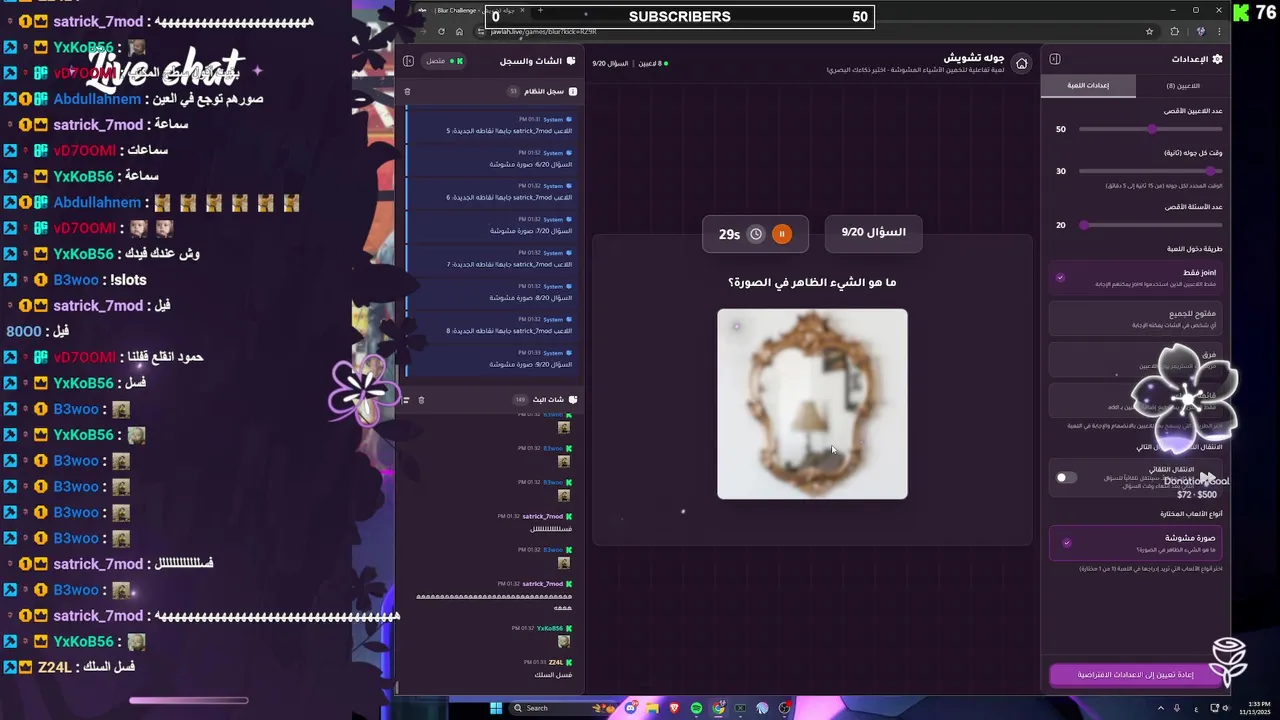Click the السؤال 9/20 question counter
The width and height of the screenshot is (1280, 720).
tap(873, 232)
